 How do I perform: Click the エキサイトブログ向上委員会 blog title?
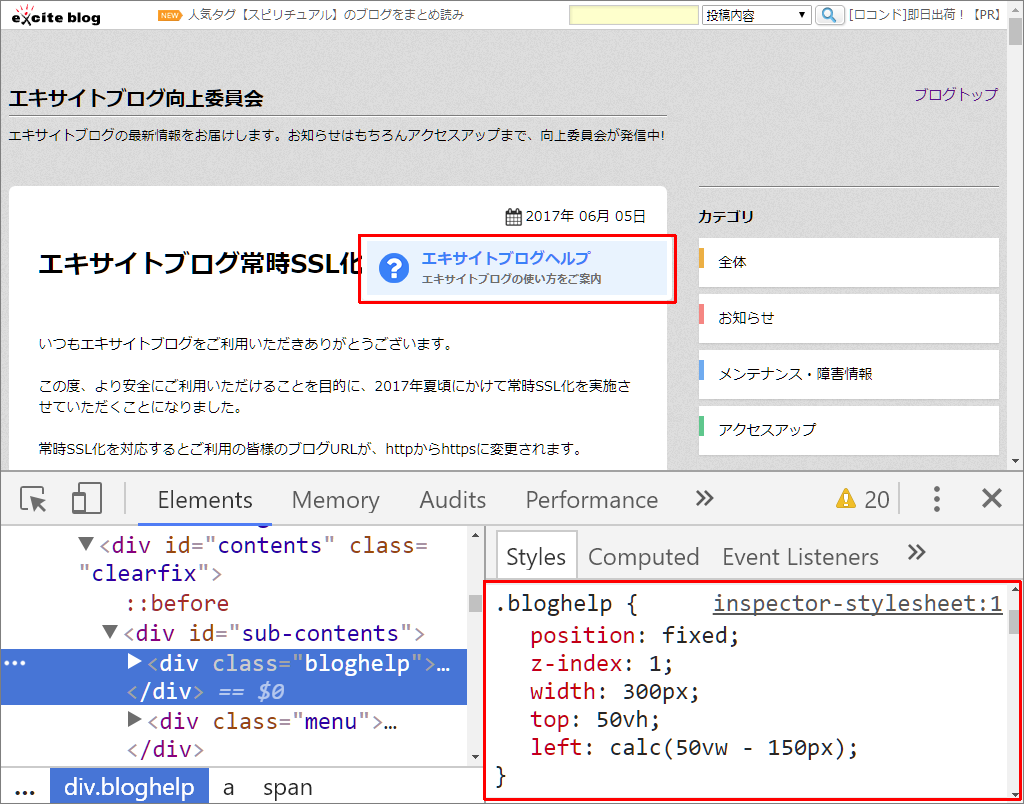pos(136,99)
